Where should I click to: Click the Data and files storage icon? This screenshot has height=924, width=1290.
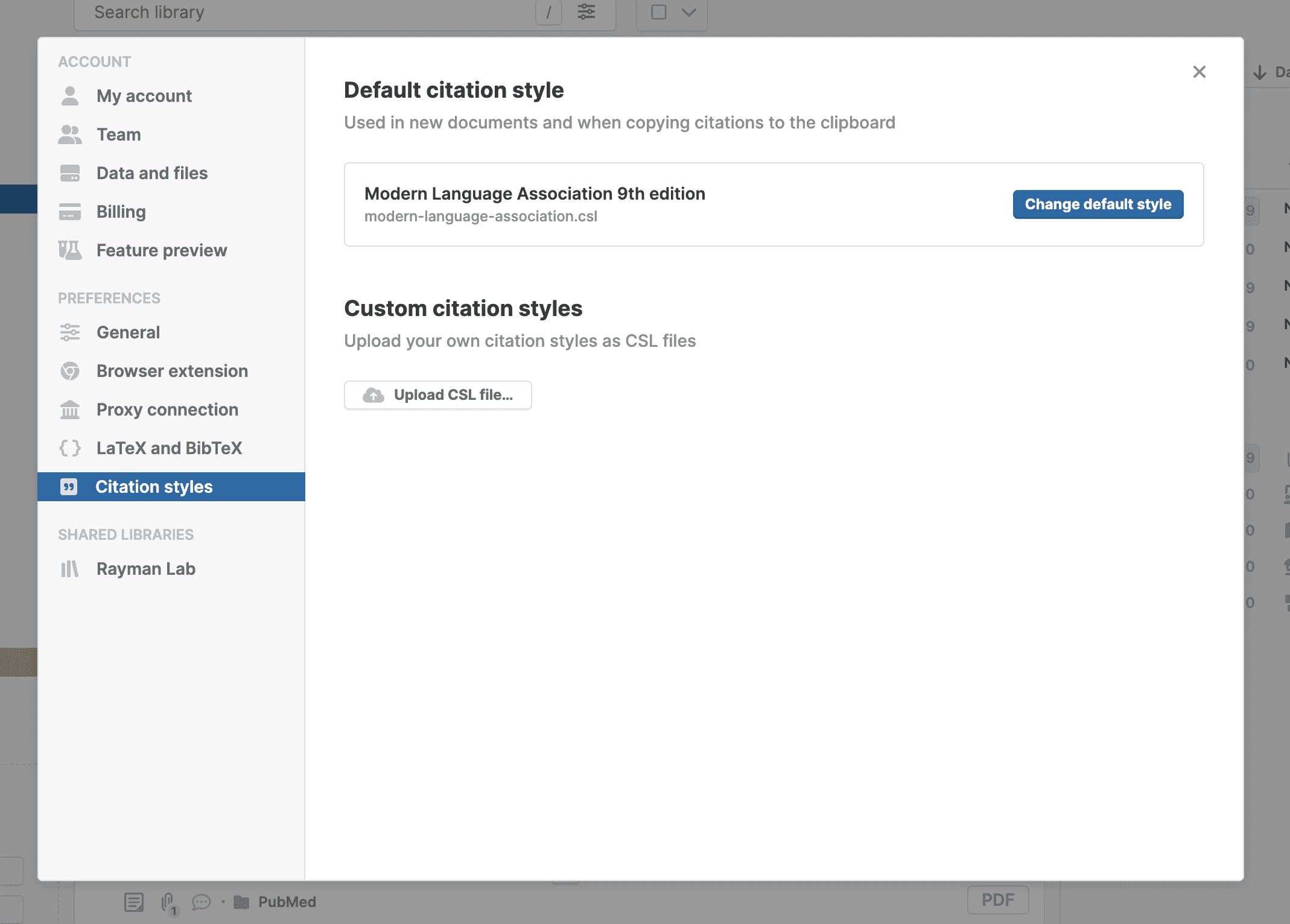click(x=70, y=173)
